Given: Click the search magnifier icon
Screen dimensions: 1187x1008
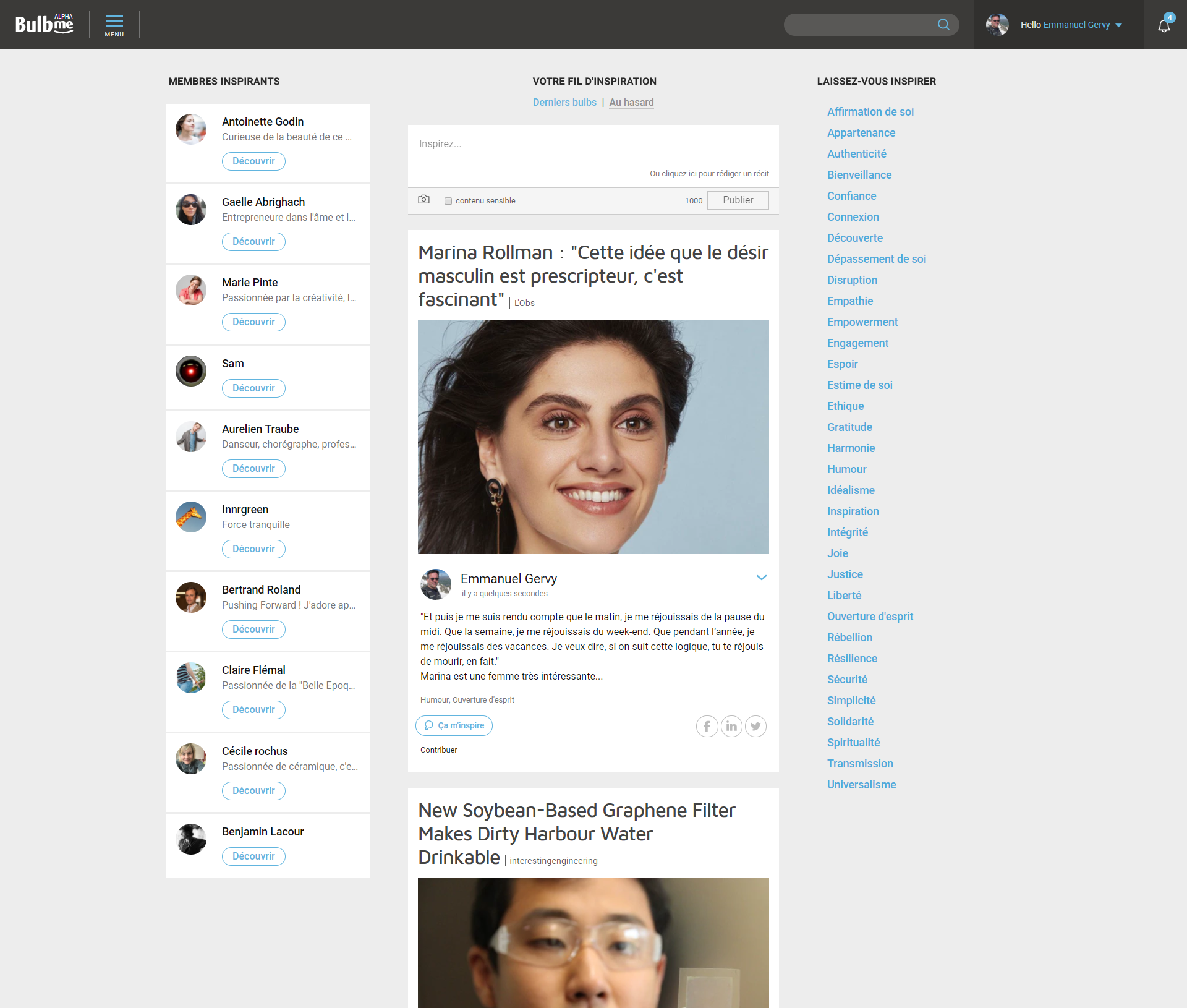Looking at the screenshot, I should pyautogui.click(x=943, y=25).
